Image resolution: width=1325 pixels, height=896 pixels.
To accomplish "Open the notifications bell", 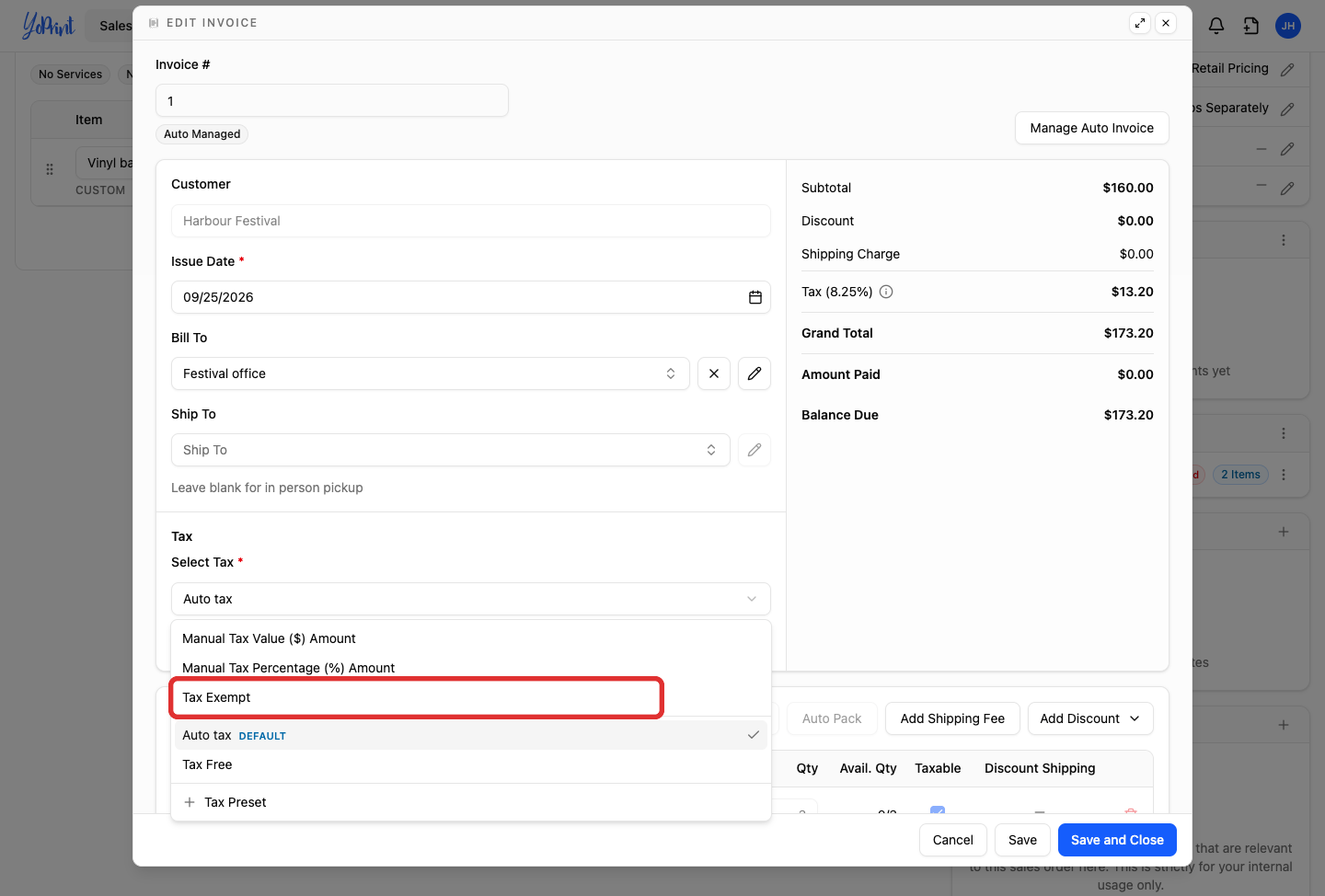I will point(1216,26).
